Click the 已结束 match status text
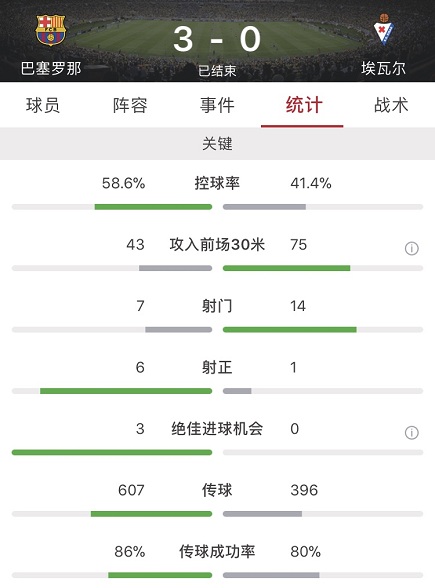This screenshot has height=588, width=435. click(217, 70)
